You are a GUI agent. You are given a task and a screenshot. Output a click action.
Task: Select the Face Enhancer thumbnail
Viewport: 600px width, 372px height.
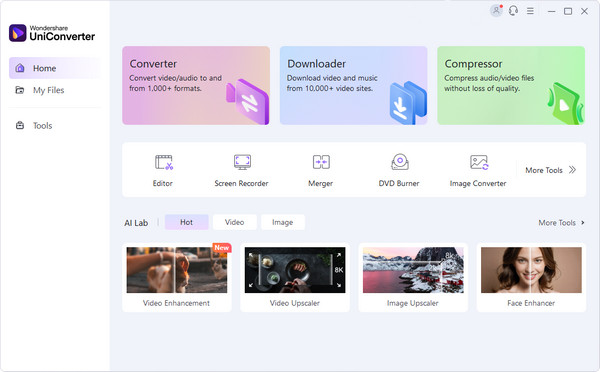pyautogui.click(x=531, y=270)
